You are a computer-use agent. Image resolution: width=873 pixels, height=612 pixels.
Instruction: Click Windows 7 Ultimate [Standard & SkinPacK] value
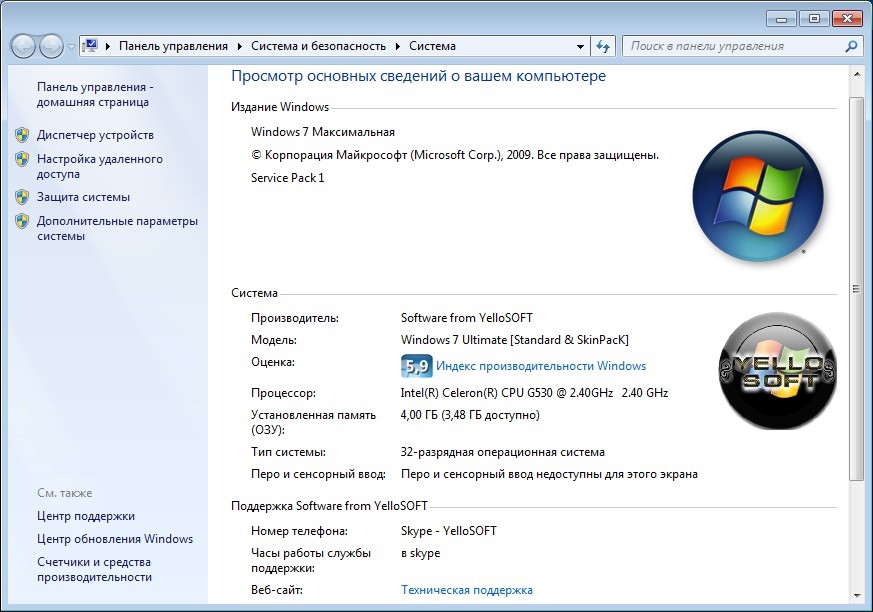click(514, 340)
